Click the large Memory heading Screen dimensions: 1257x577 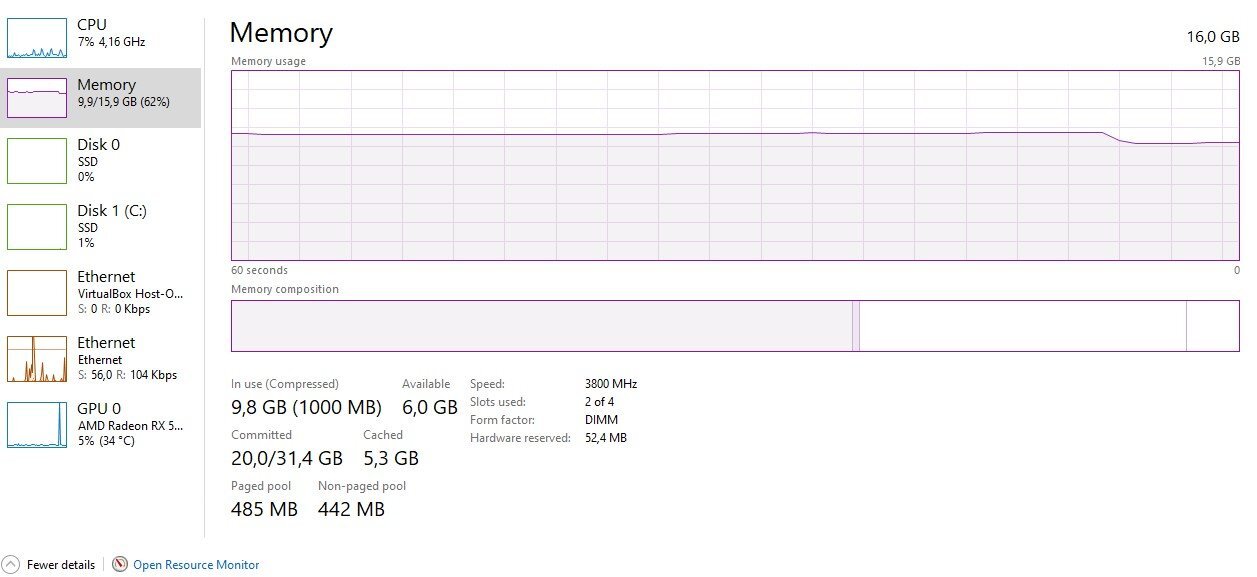pos(281,33)
